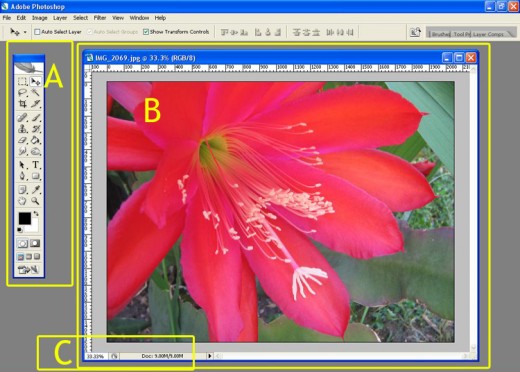This screenshot has height=372, width=520.
Task: Open the Move tool preset picker arrow
Action: click(25, 32)
